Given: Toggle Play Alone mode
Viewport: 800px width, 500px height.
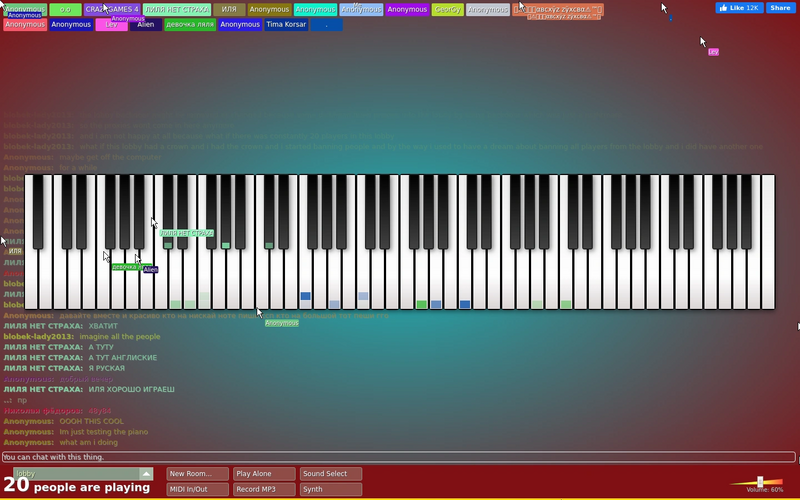Looking at the screenshot, I should coord(264,473).
